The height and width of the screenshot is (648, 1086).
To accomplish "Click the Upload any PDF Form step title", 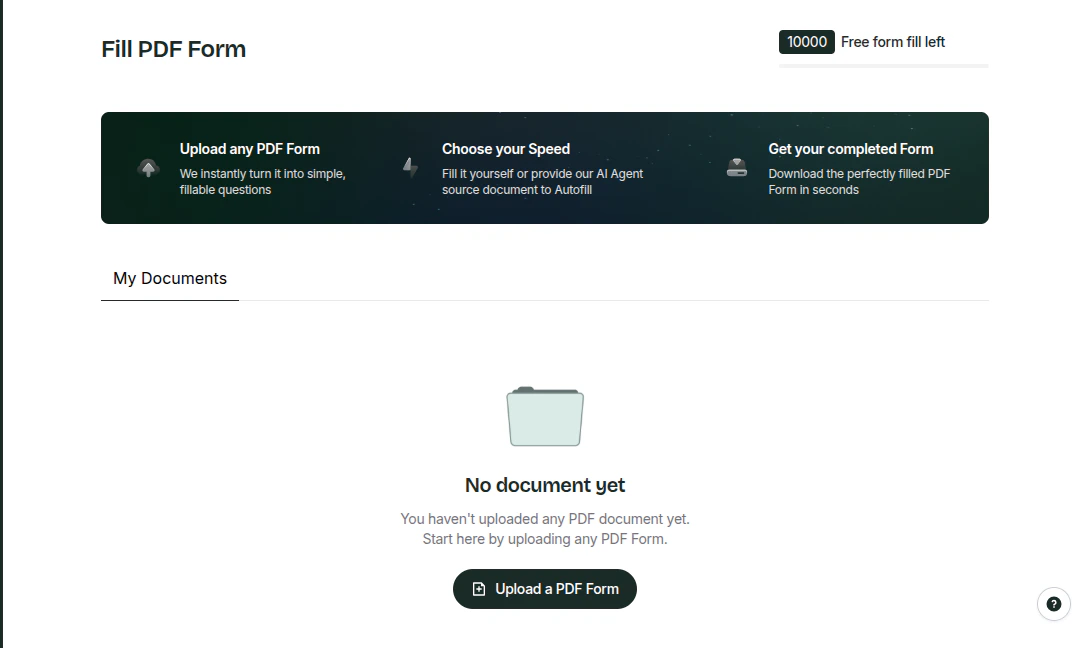I will coord(249,148).
